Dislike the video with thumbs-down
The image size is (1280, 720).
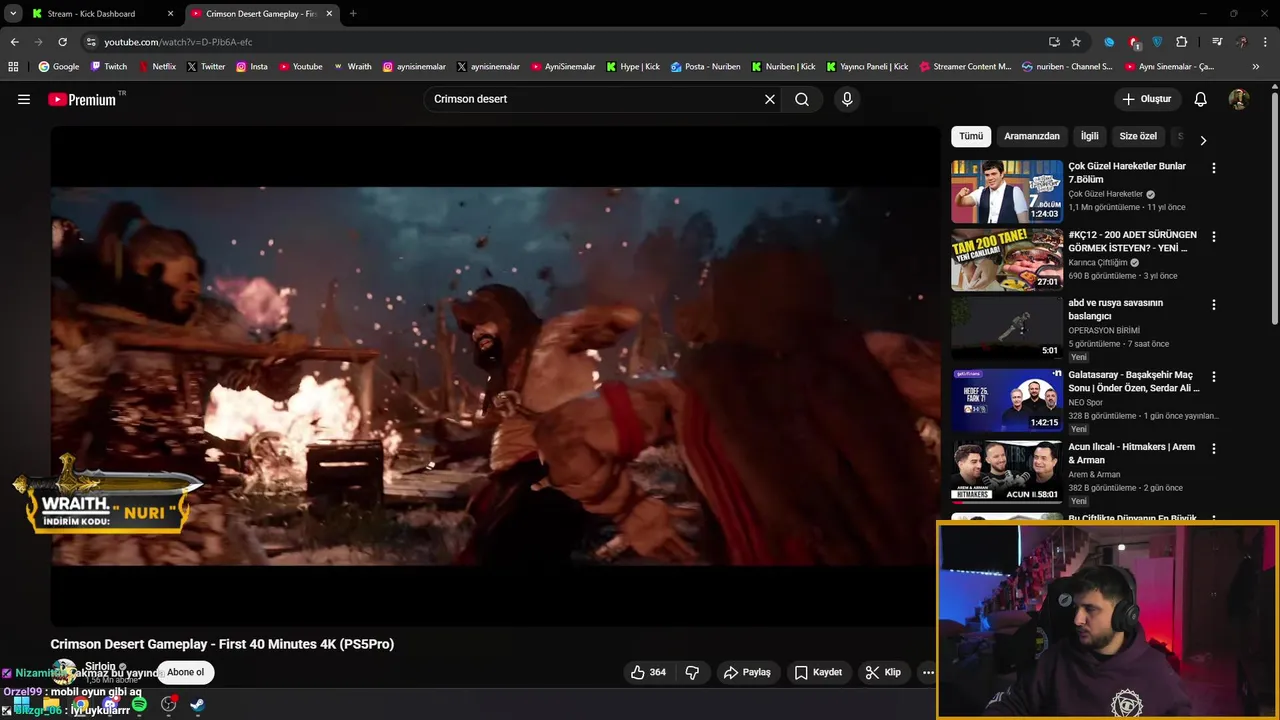point(692,672)
